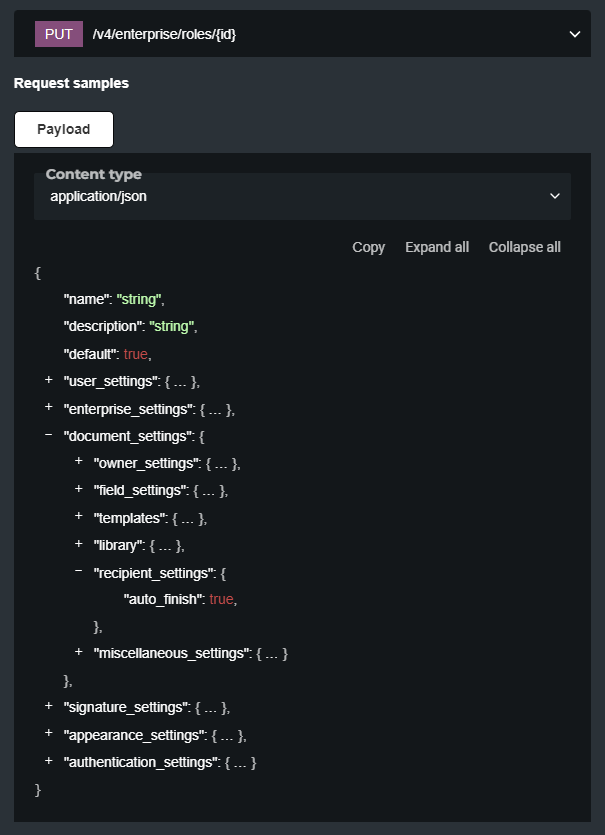Collapse the document_settings minus icon

click(48, 436)
